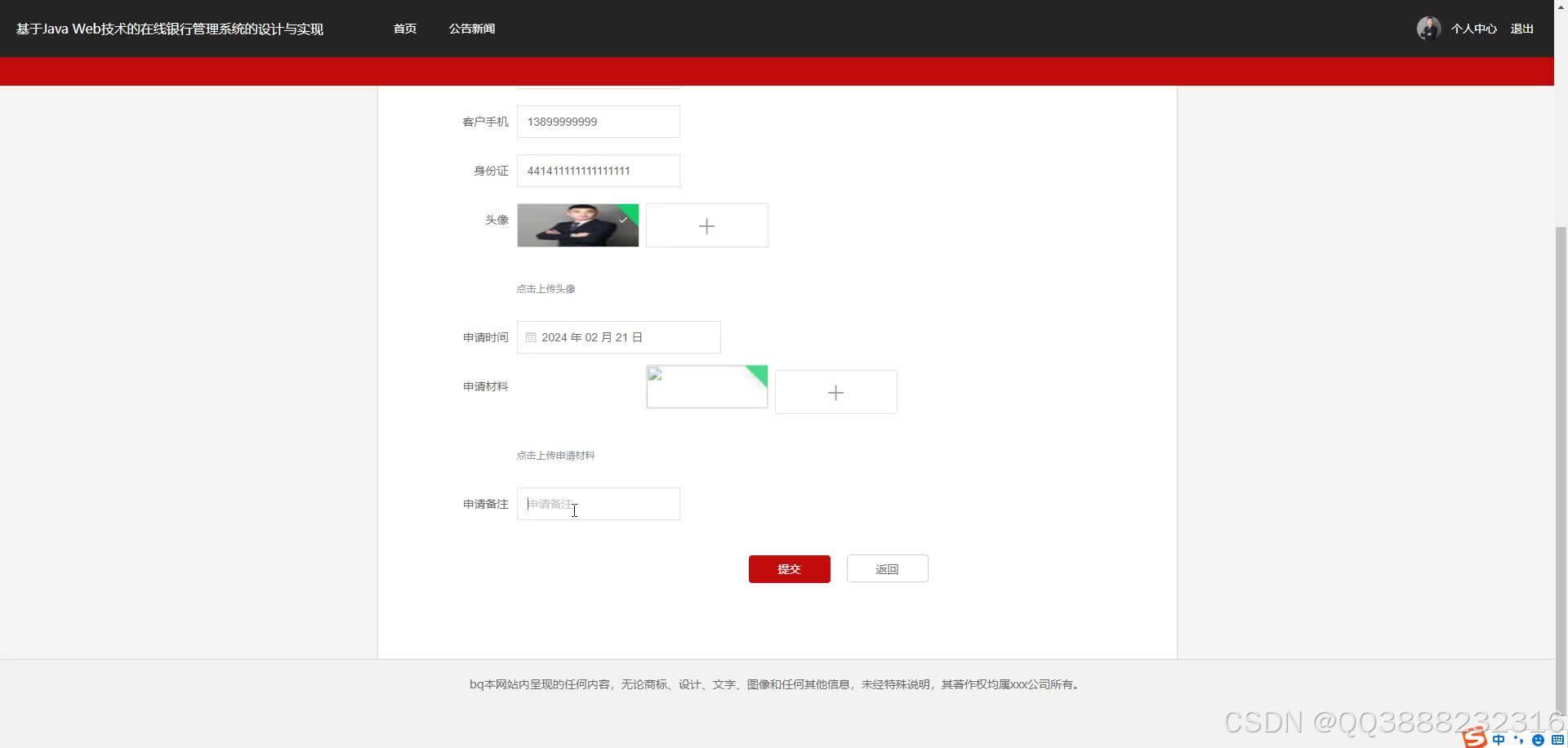Click the 申请备注 input field
The height and width of the screenshot is (748, 1568).
pos(598,504)
